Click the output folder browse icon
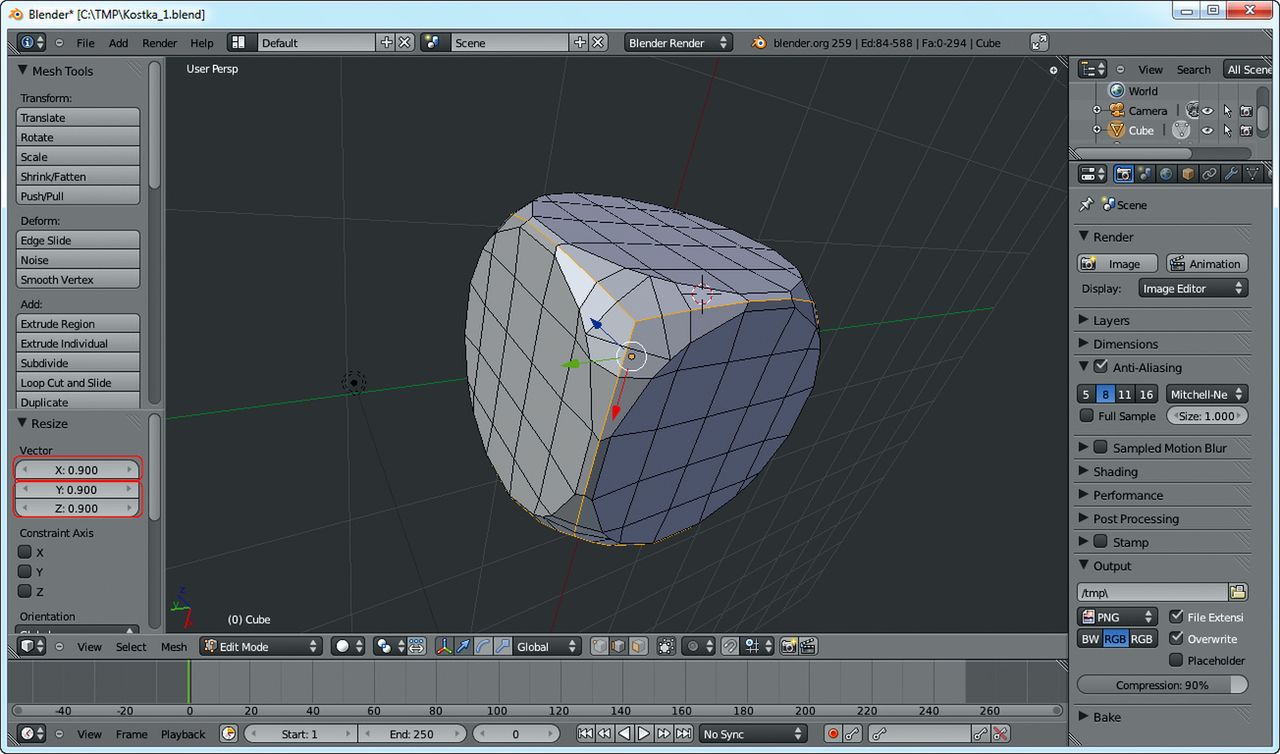 (x=1238, y=592)
